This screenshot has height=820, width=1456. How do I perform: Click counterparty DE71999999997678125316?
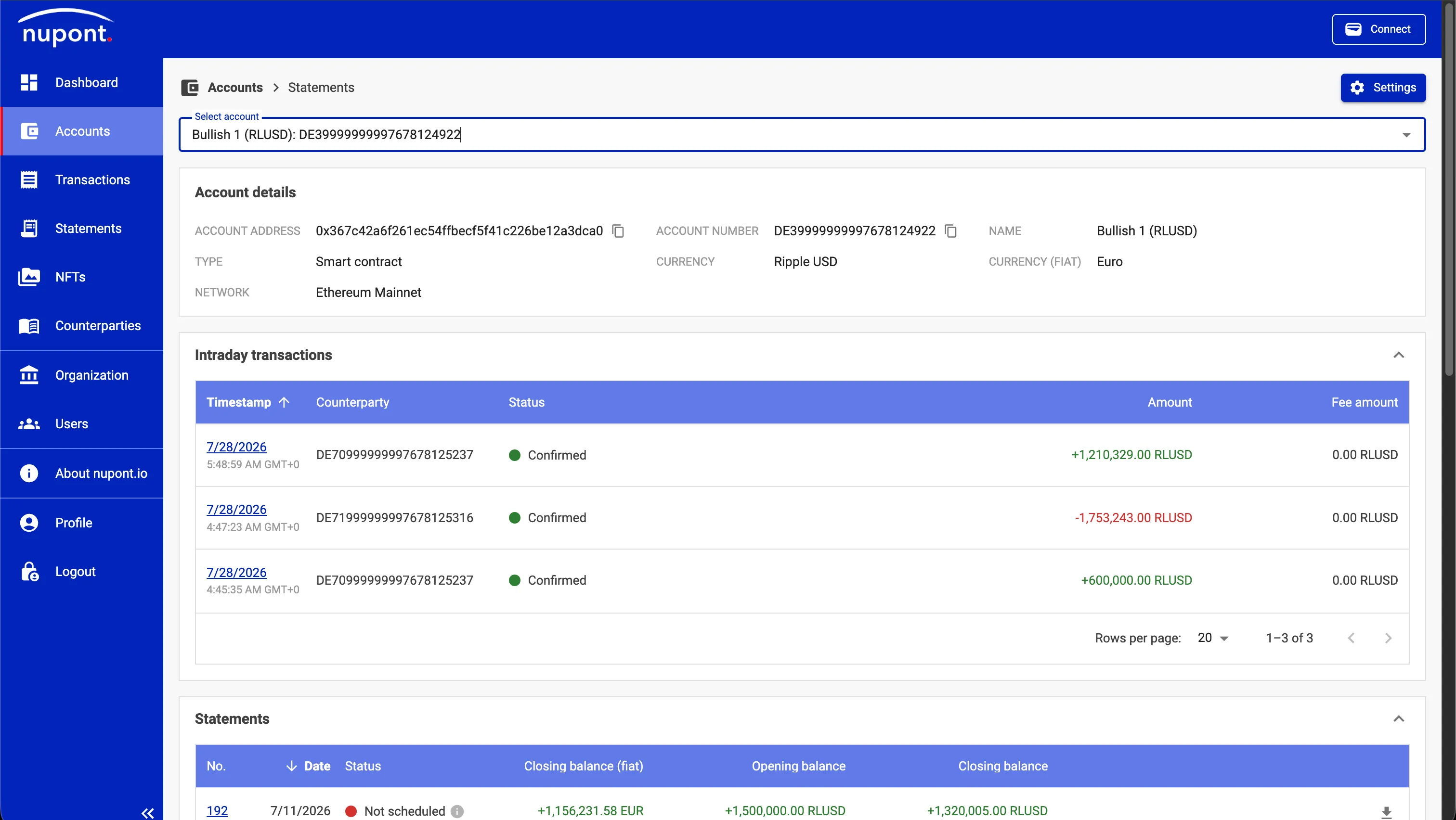394,517
